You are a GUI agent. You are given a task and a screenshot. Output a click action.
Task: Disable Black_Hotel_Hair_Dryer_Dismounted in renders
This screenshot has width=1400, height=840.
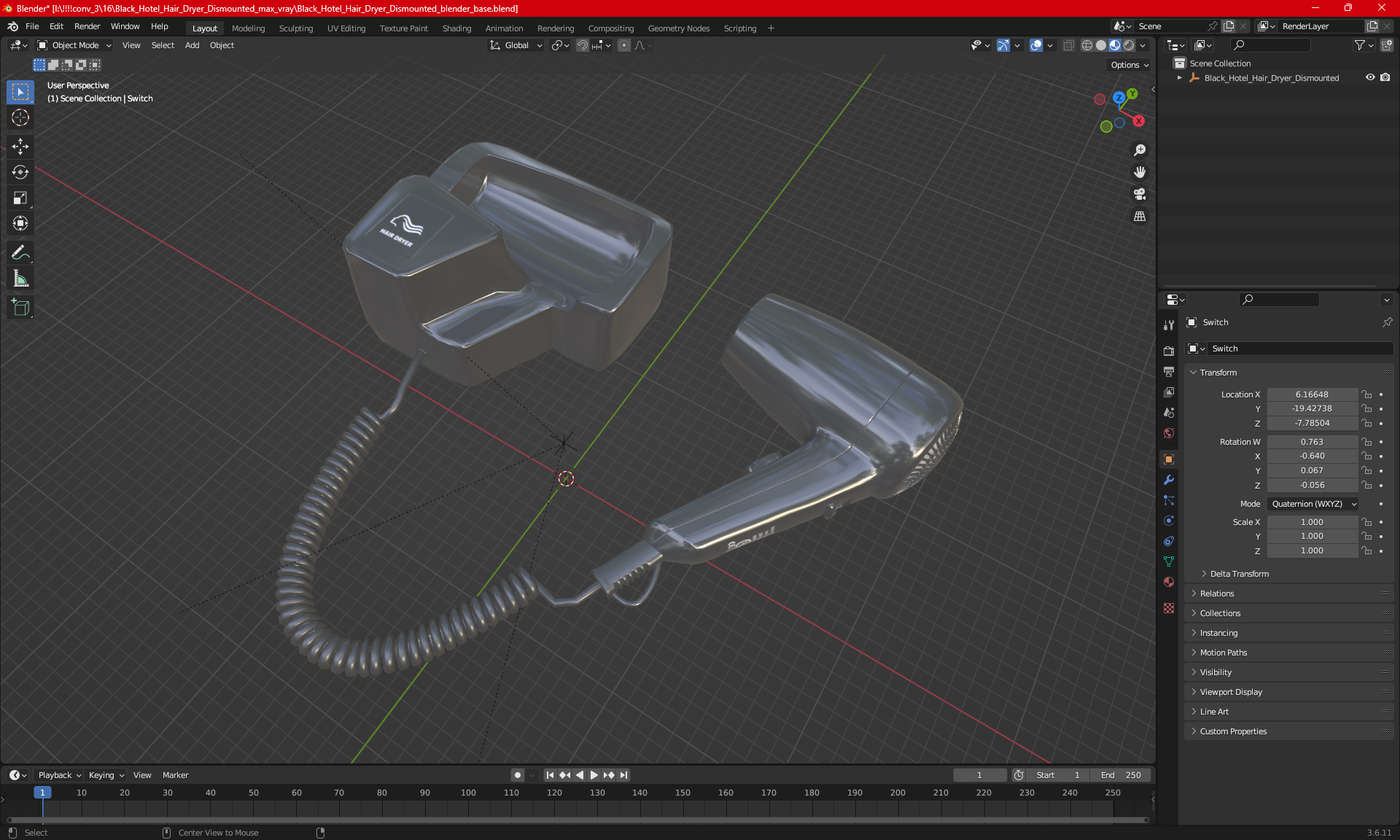pos(1385,77)
